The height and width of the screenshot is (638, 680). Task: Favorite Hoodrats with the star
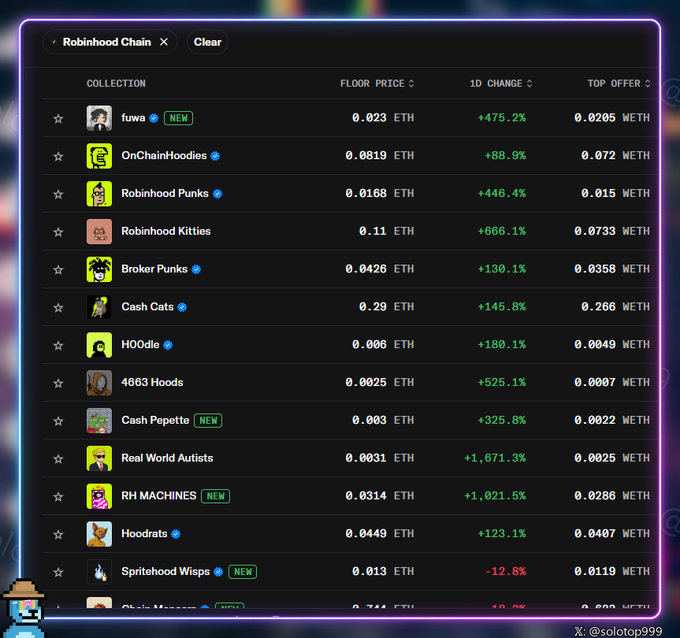[x=58, y=534]
